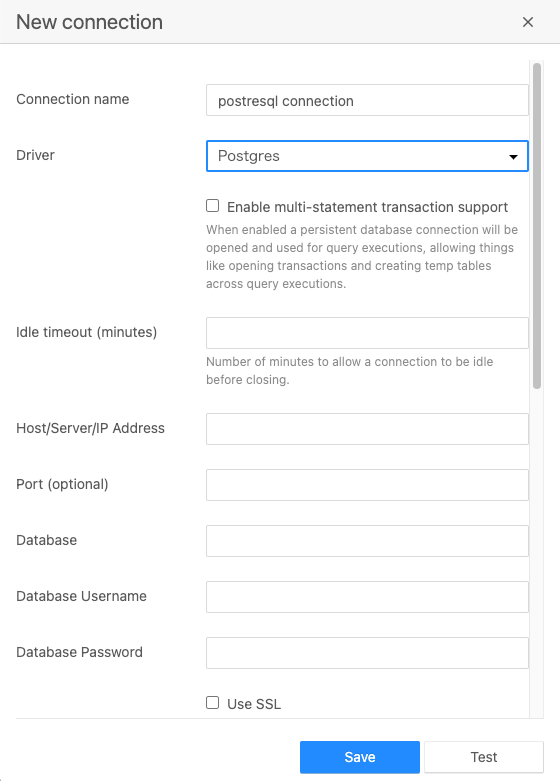
Task: Focus the Database input box
Action: (x=367, y=541)
